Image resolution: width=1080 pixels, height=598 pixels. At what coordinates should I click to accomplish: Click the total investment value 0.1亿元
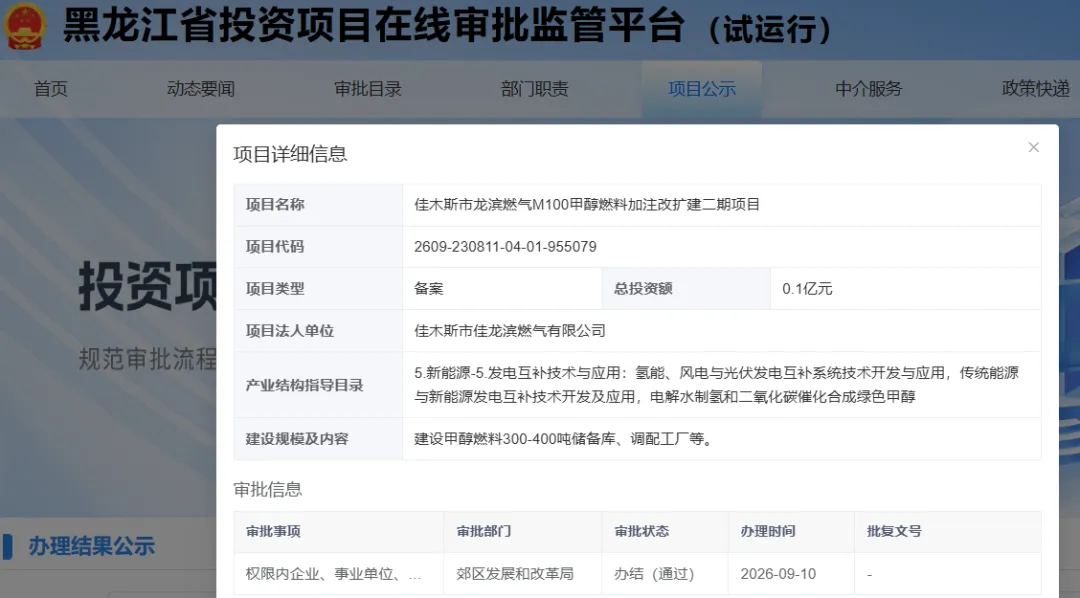(x=807, y=289)
